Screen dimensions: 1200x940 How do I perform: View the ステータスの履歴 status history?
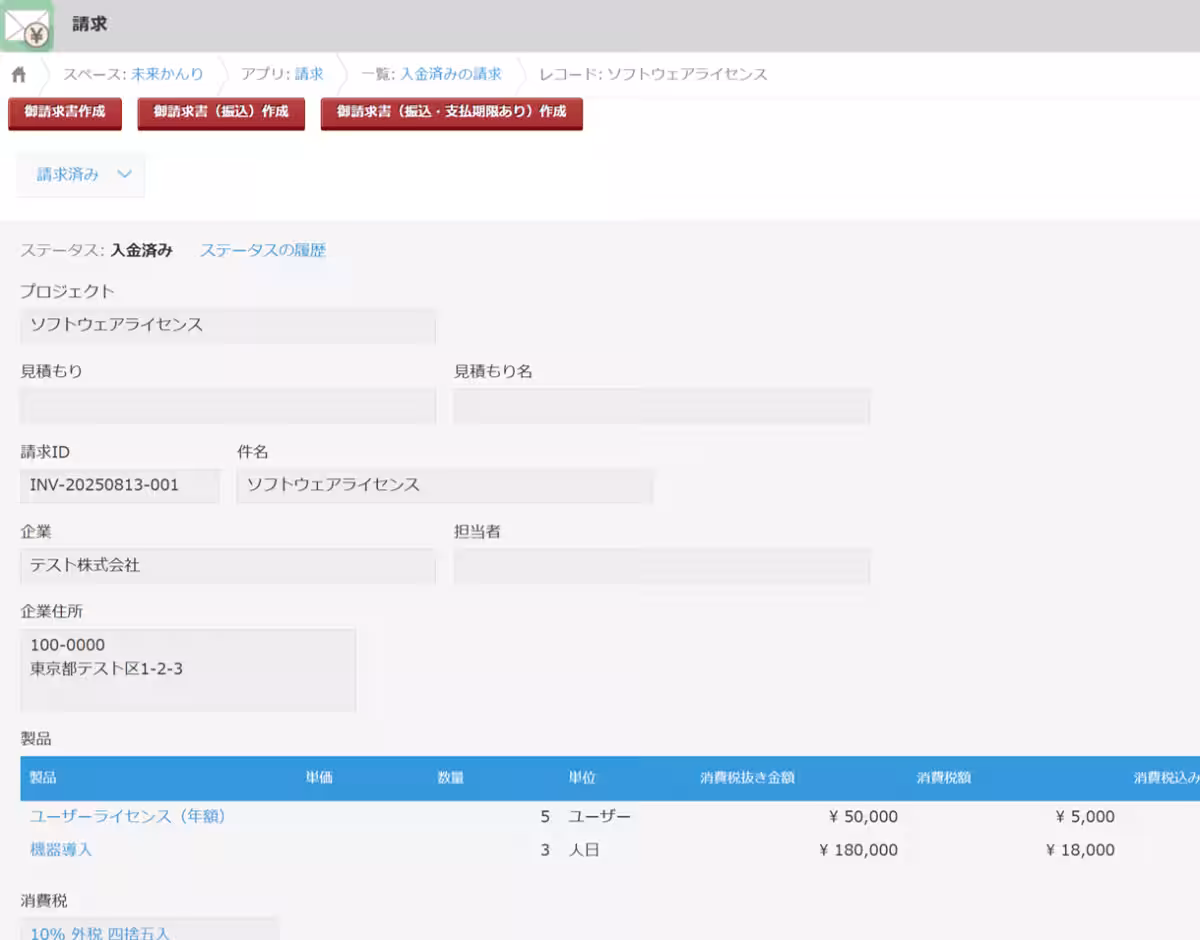pos(264,251)
